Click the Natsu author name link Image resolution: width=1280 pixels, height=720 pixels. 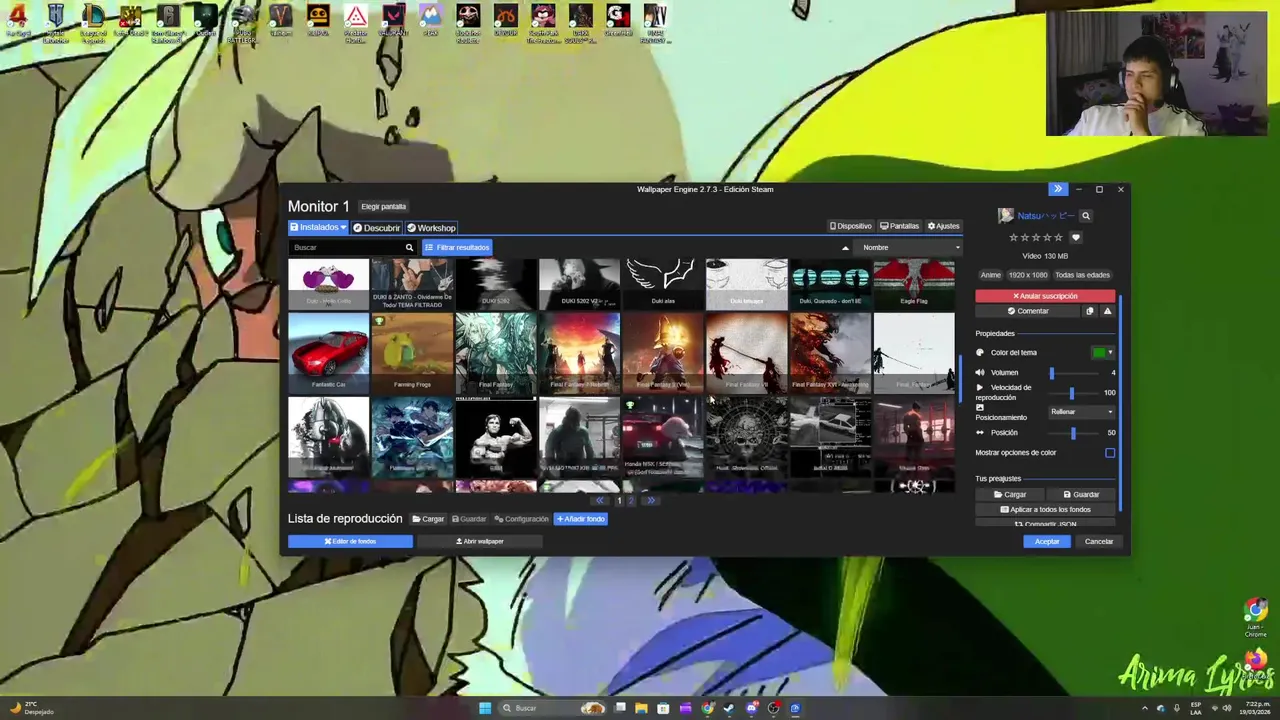[1046, 216]
